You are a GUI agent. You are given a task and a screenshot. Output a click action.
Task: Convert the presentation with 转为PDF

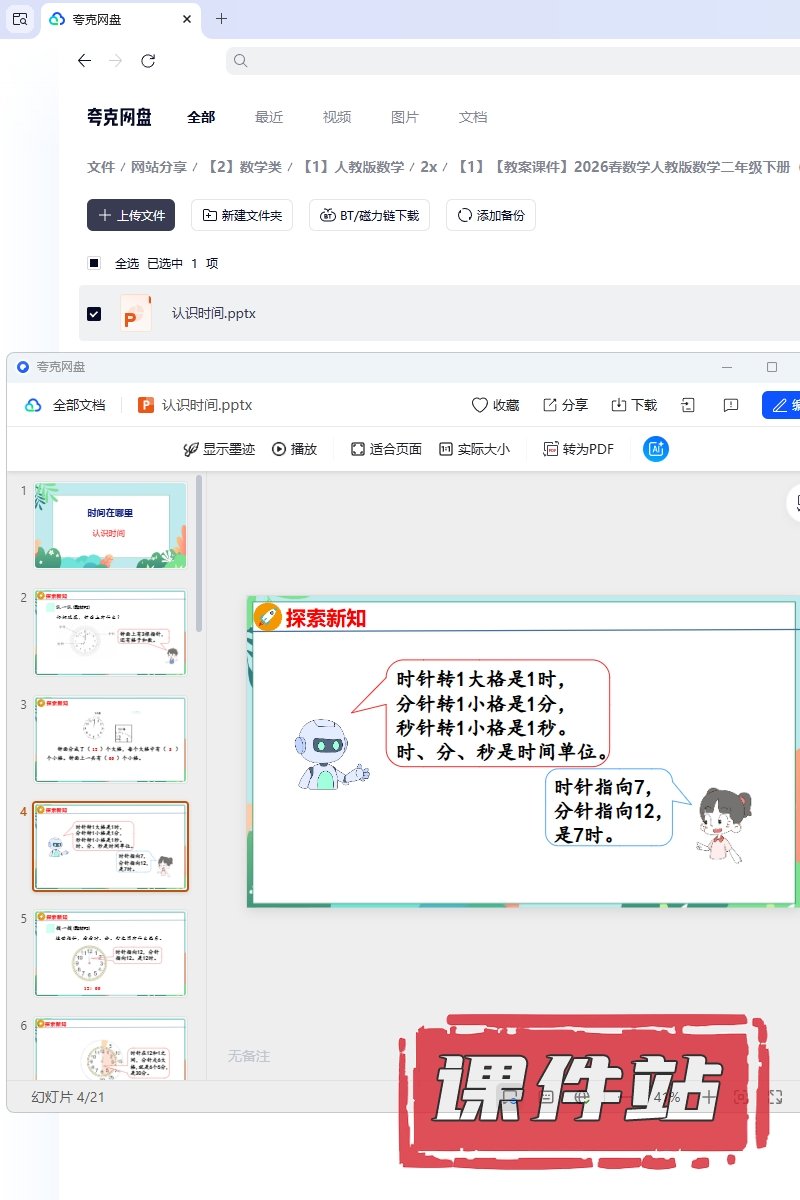[x=578, y=449]
